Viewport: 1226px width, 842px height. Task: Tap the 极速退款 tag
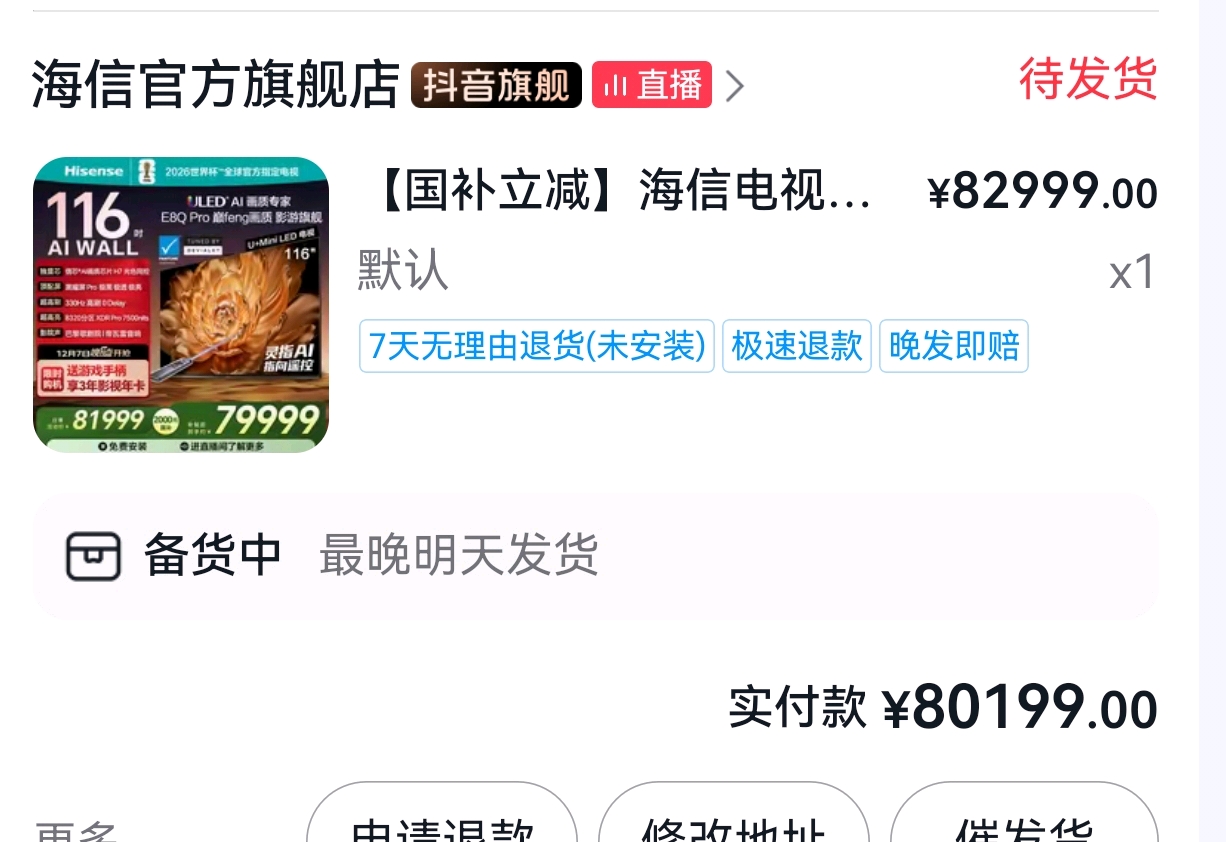[797, 346]
